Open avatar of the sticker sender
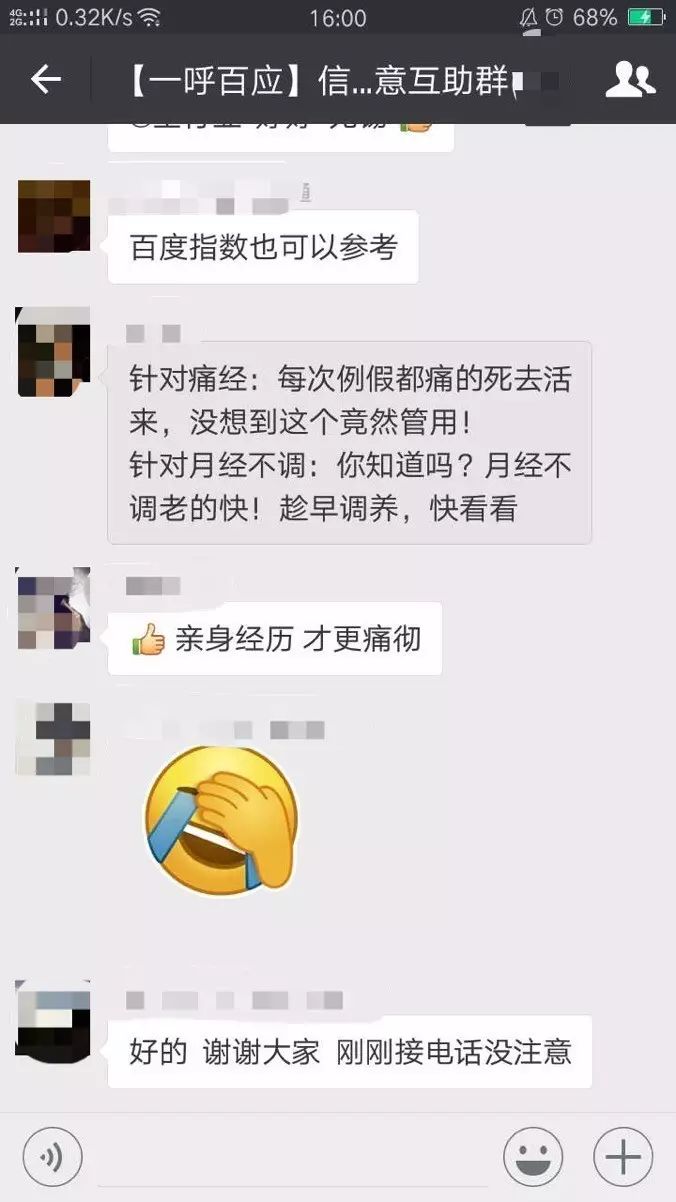The width and height of the screenshot is (676, 1202). 54,738
